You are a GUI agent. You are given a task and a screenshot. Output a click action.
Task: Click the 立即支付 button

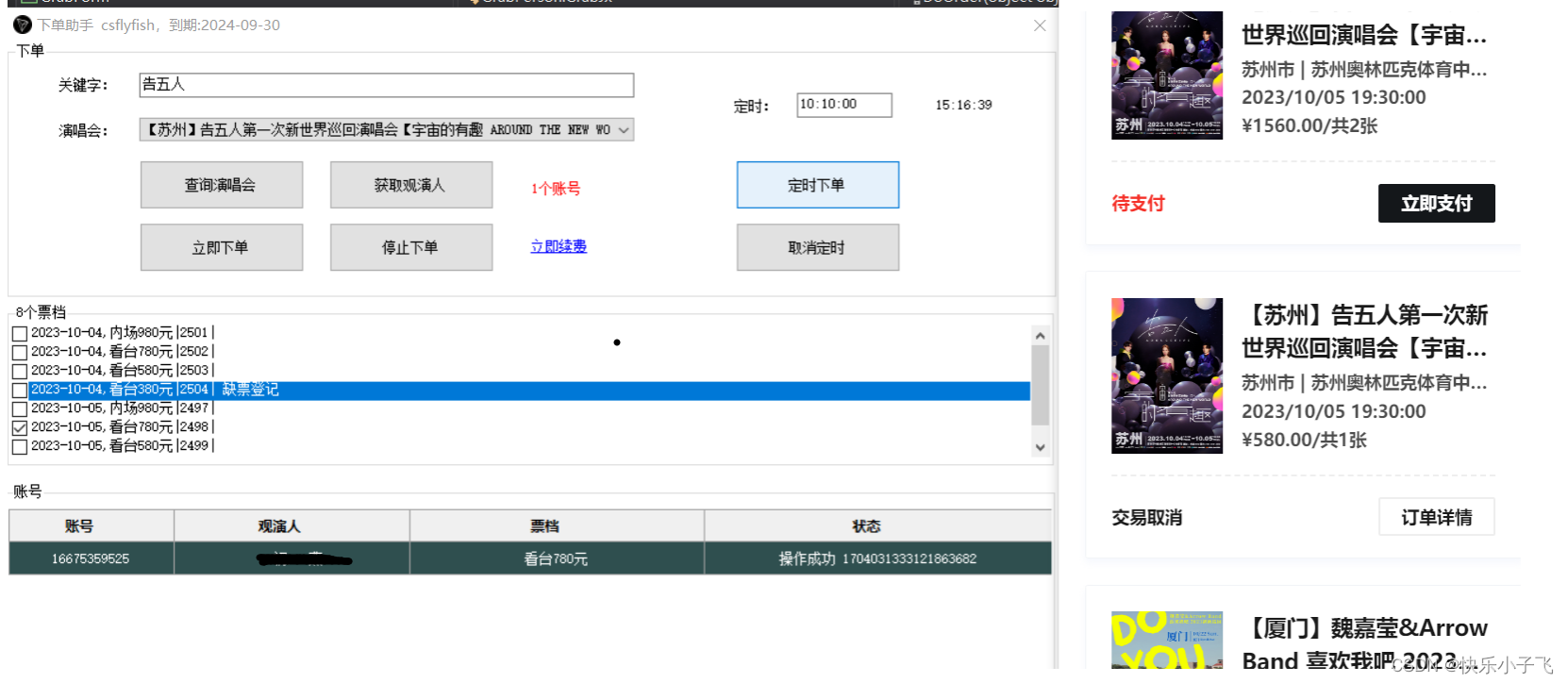click(1436, 203)
